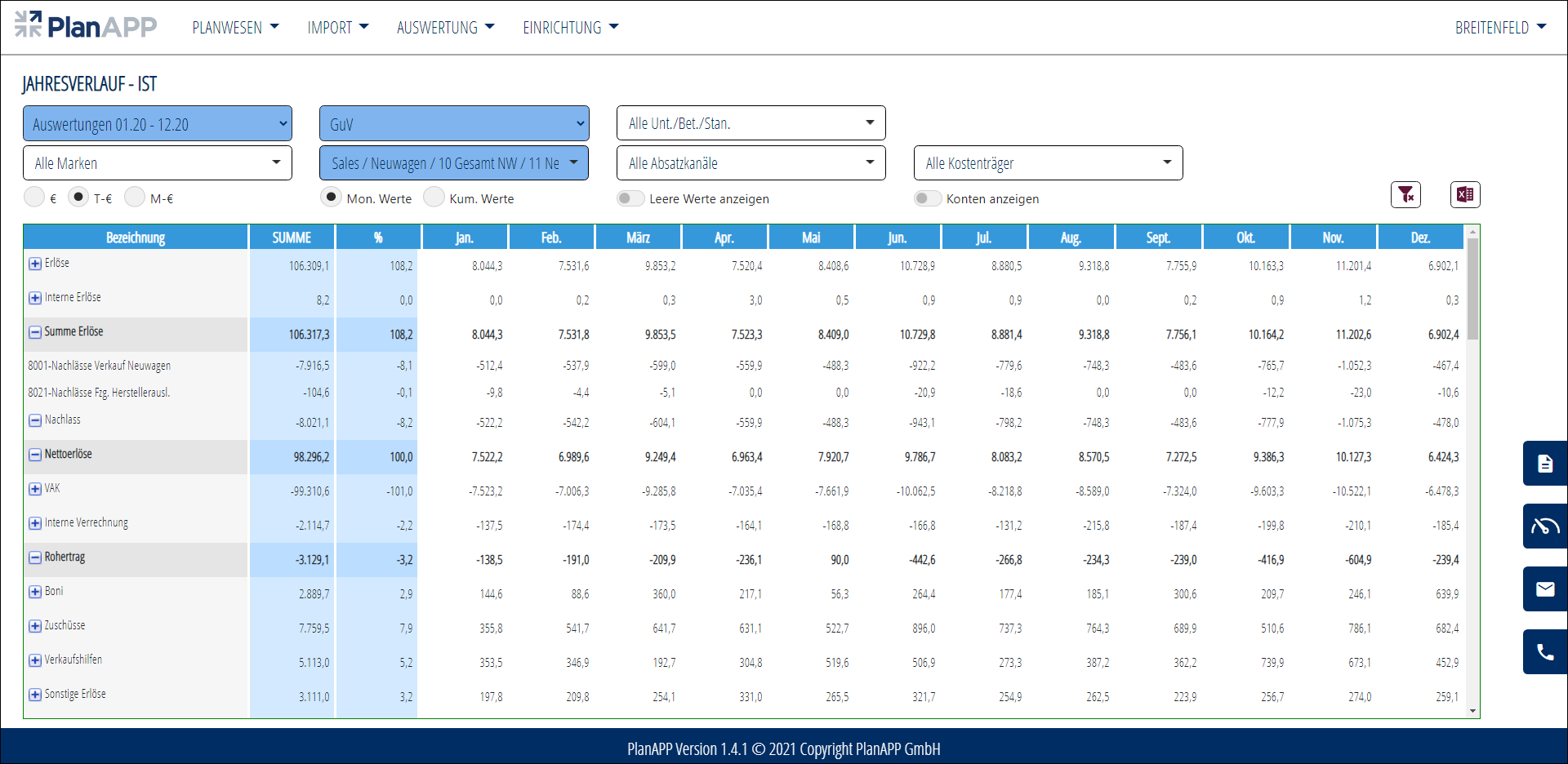Expand the Erlöse row plus icon
The image size is (1568, 764).
pos(35,264)
